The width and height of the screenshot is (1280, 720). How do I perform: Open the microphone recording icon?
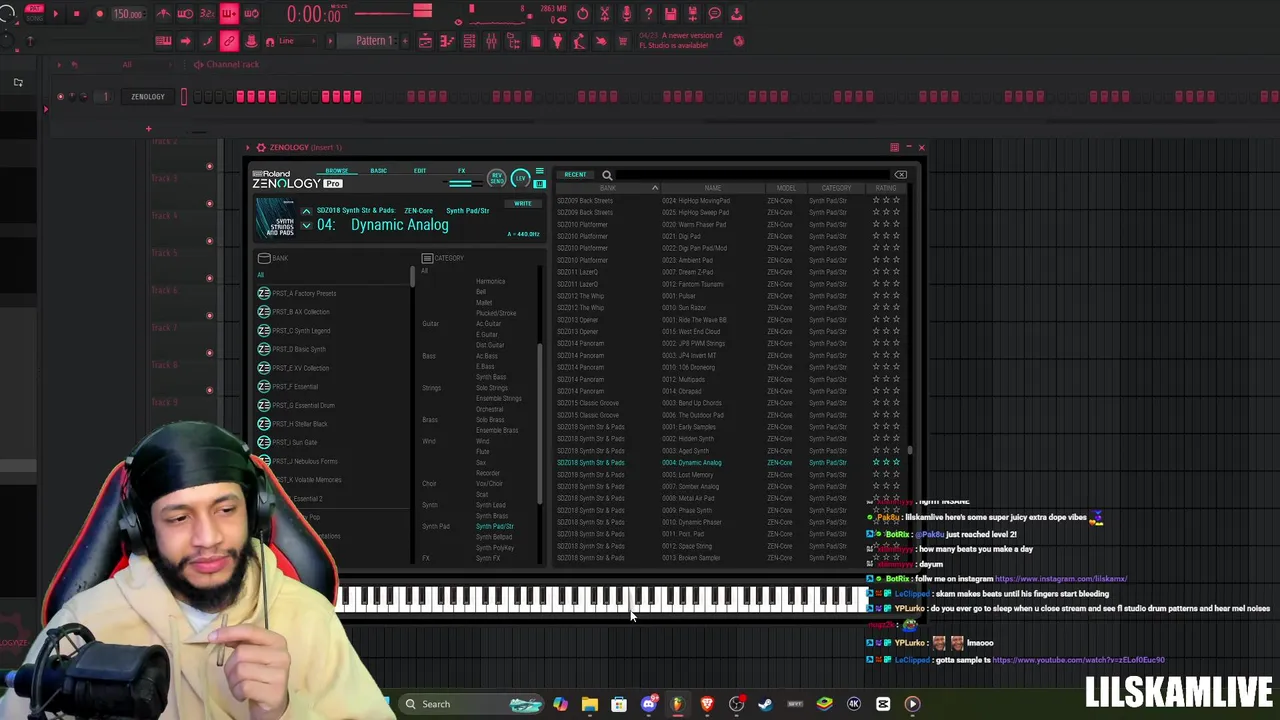pos(627,14)
